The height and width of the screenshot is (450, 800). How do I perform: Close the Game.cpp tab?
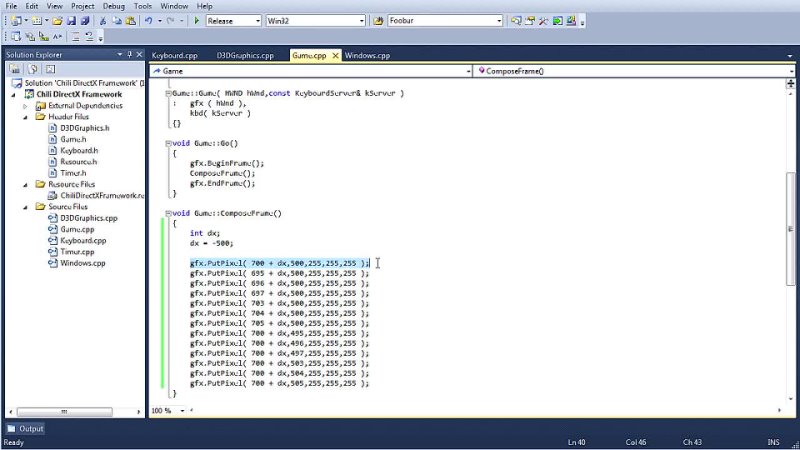tap(335, 56)
